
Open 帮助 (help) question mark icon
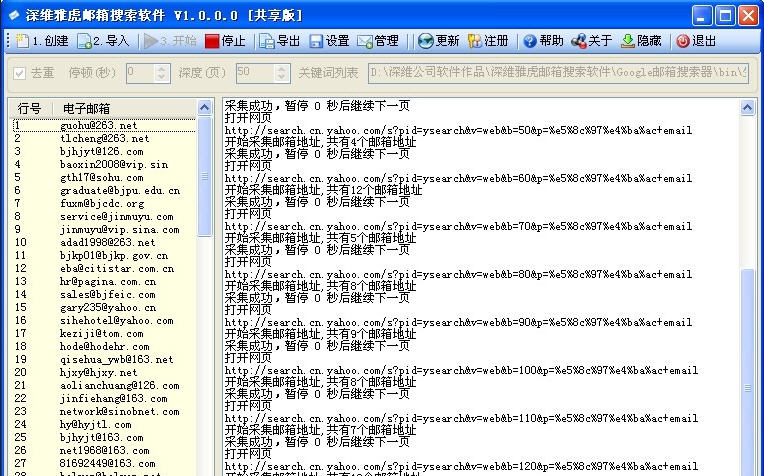tap(530, 41)
